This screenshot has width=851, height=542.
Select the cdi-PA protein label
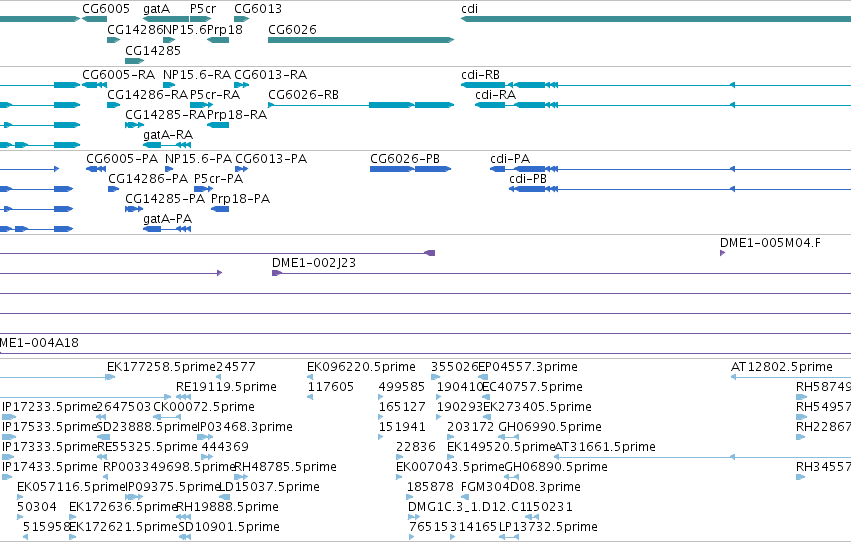[x=510, y=158]
